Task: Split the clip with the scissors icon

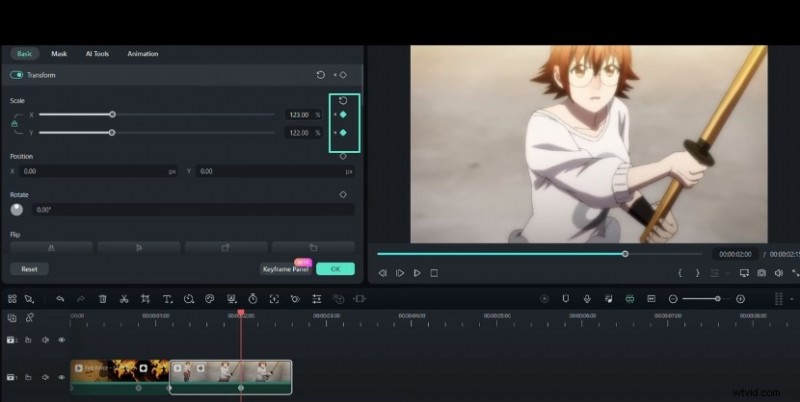Action: coord(124,299)
